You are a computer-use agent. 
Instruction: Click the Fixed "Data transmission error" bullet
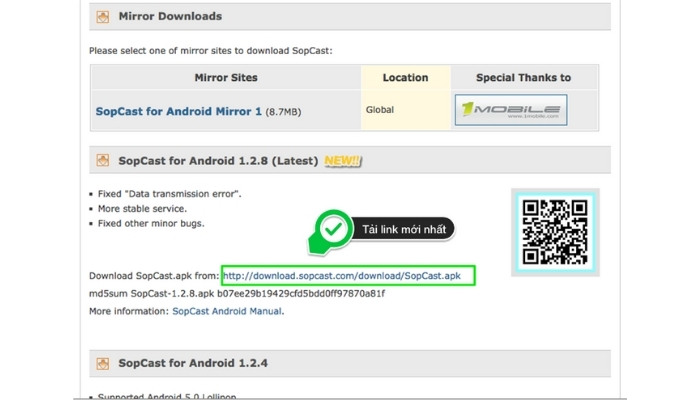(x=170, y=194)
